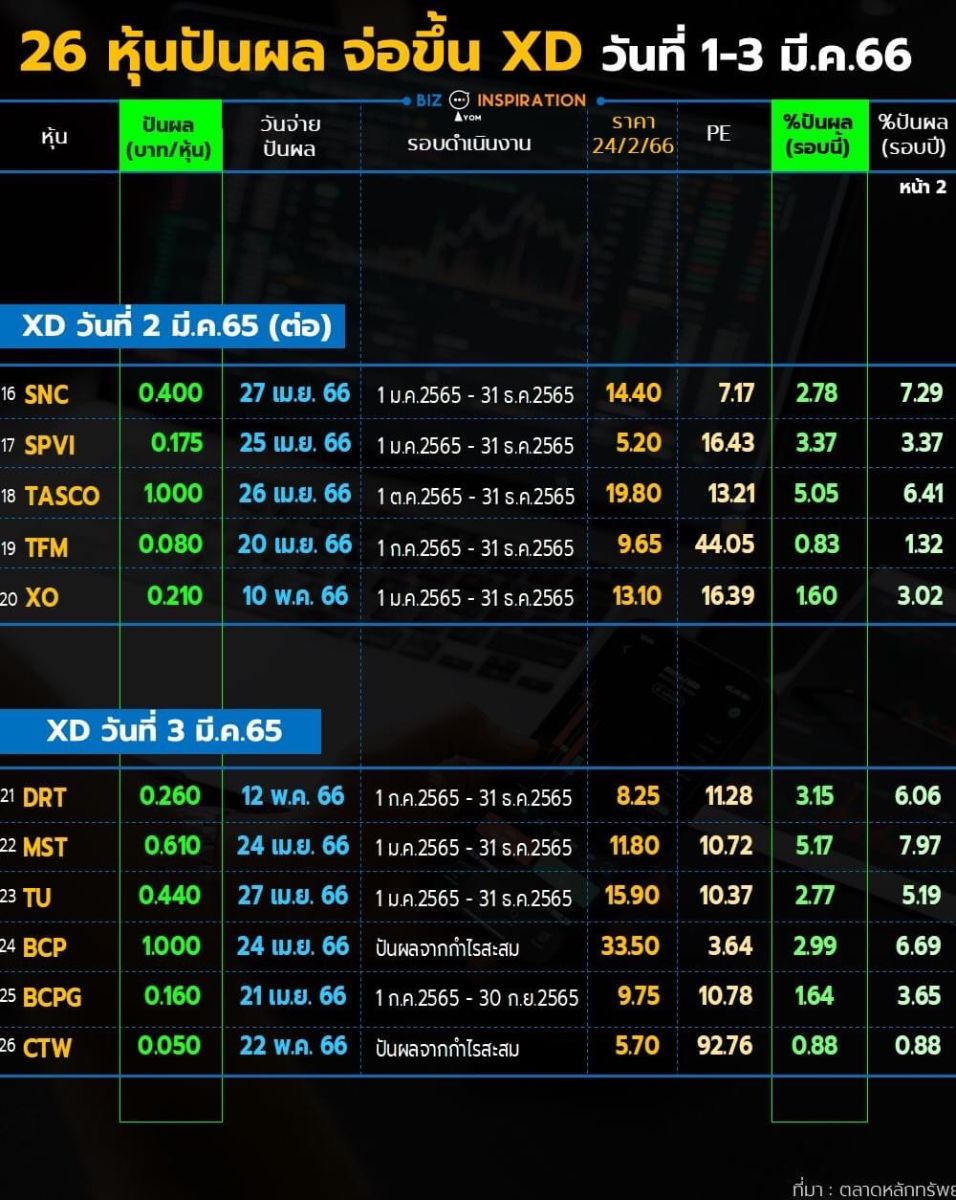Open the XD วันที่ 2 มี.ค.65 (ต่อ) banner
The image size is (956, 1200).
[176, 327]
